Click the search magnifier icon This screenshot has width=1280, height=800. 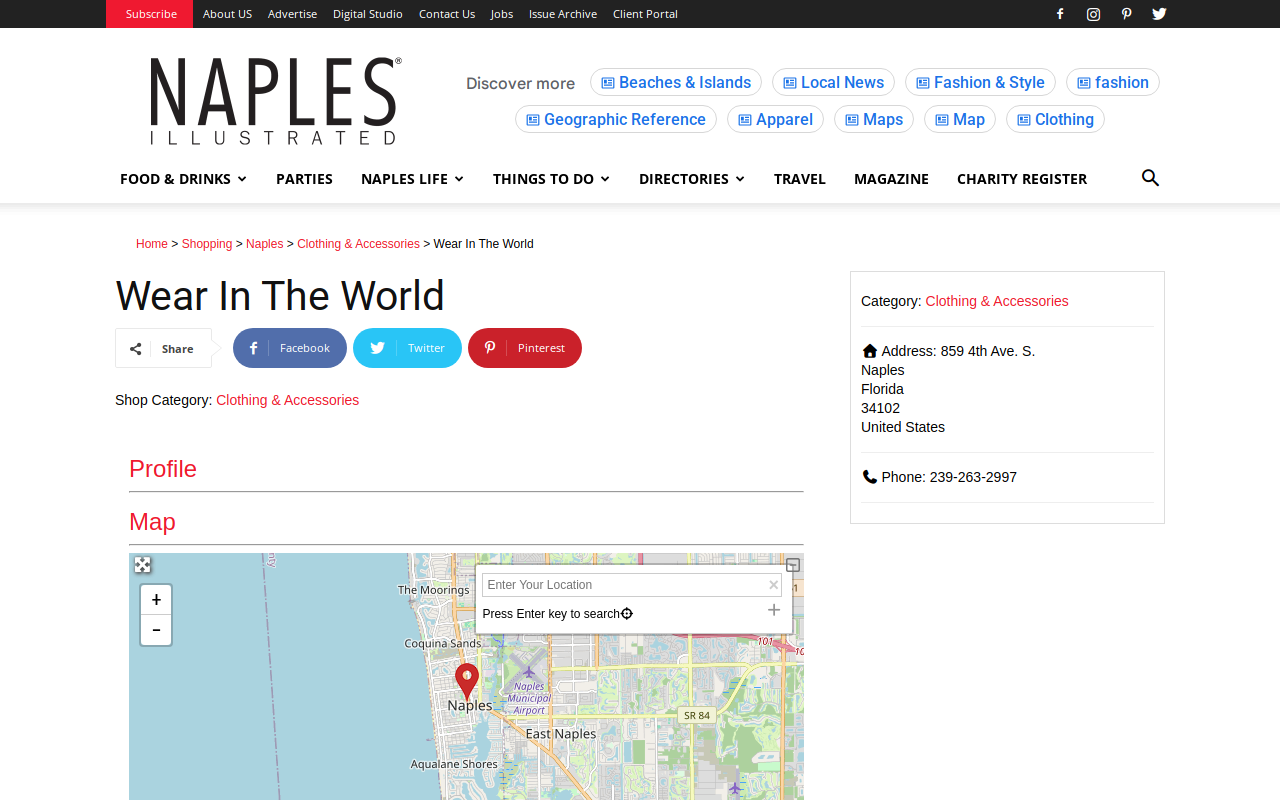[x=1150, y=178]
